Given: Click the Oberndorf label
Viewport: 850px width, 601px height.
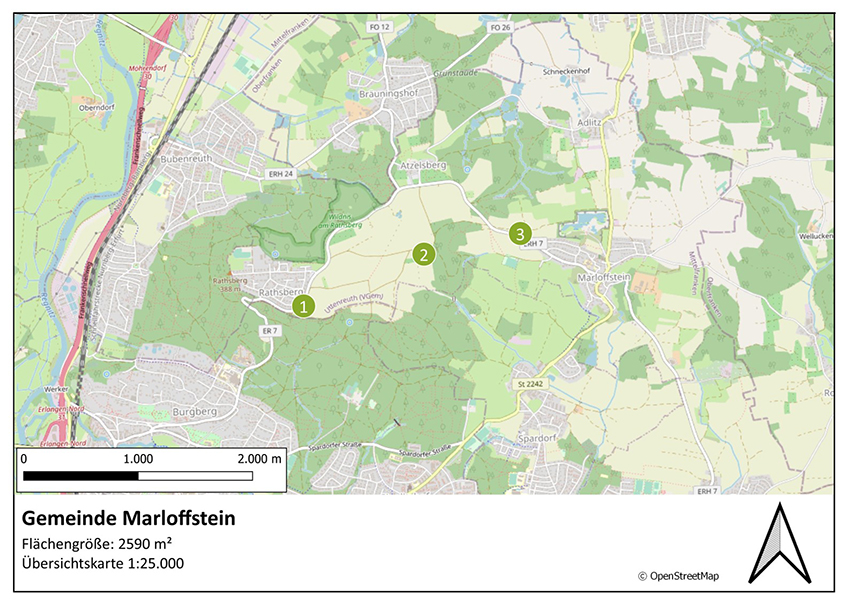Looking at the screenshot, I should pyautogui.click(x=96, y=107).
